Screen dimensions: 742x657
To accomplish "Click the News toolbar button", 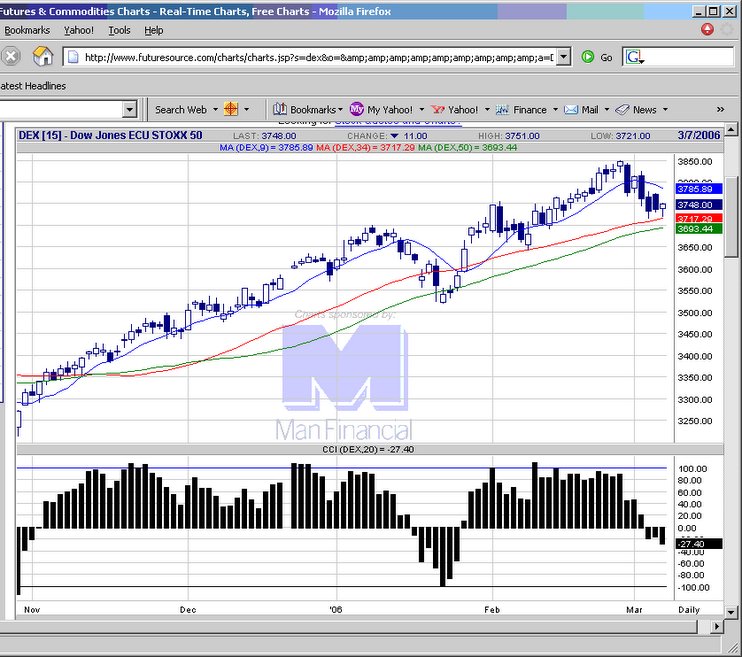I will coord(636,110).
